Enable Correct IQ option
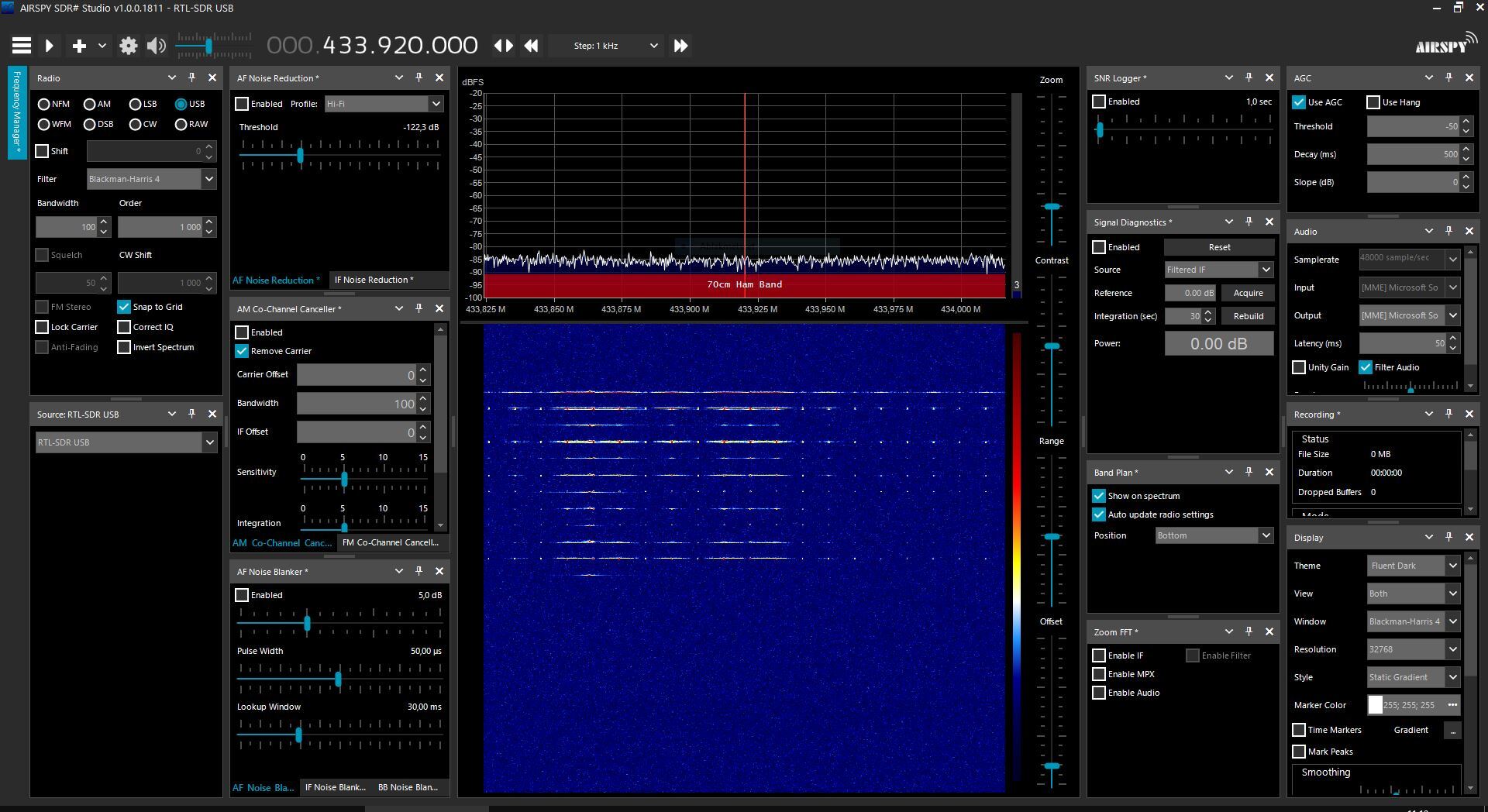Image resolution: width=1488 pixels, height=812 pixels. pos(124,327)
